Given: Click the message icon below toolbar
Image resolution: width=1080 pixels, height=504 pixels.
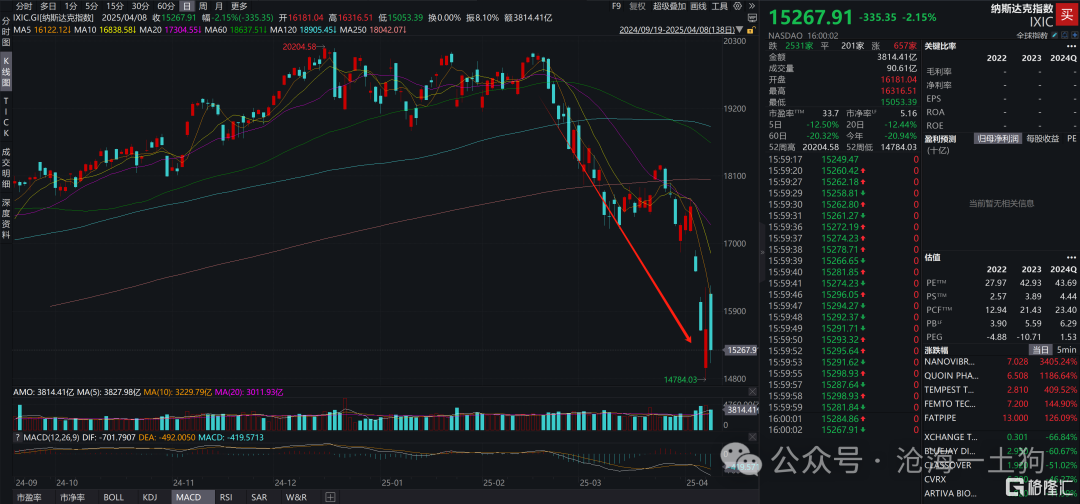Looking at the screenshot, I should pos(752,18).
